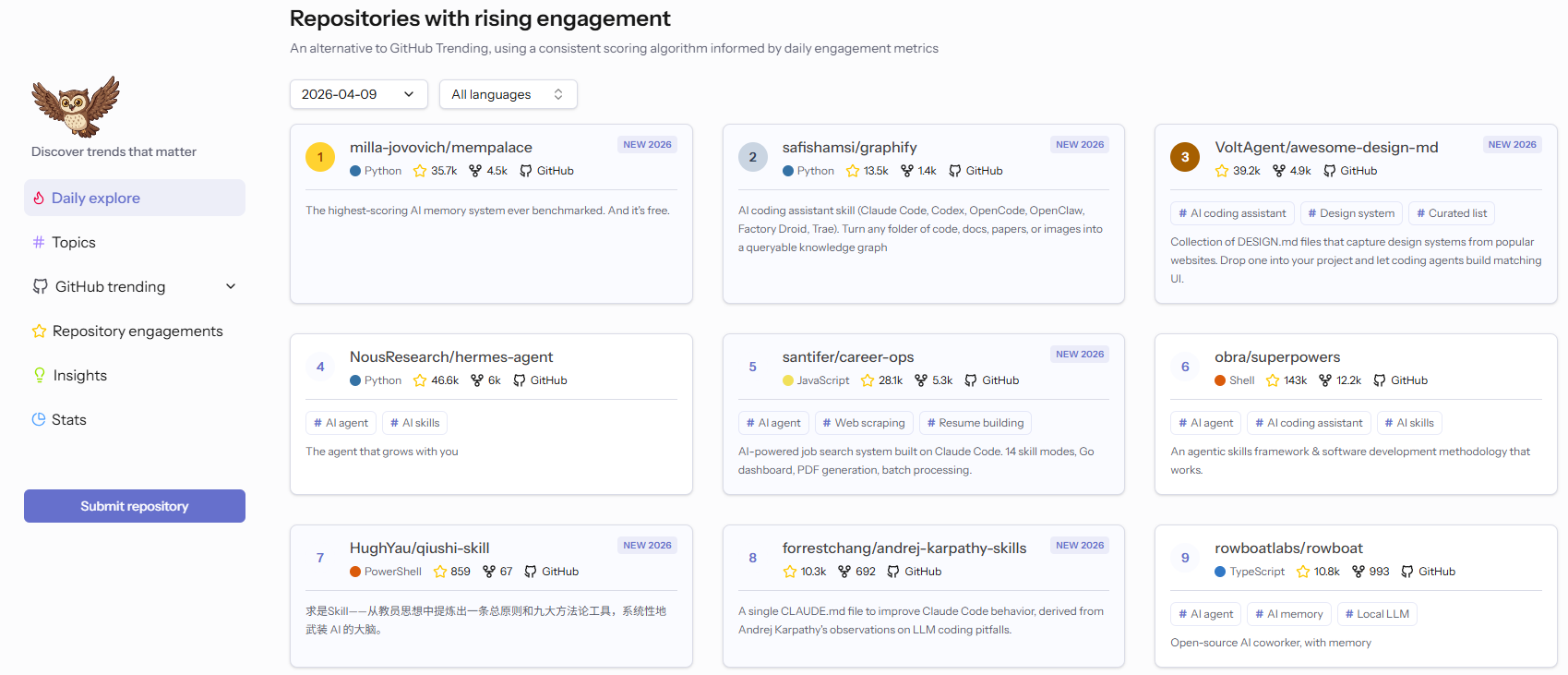Click AI agent tag on career-ops
Image resolution: width=1568 pixels, height=675 pixels.
773,423
